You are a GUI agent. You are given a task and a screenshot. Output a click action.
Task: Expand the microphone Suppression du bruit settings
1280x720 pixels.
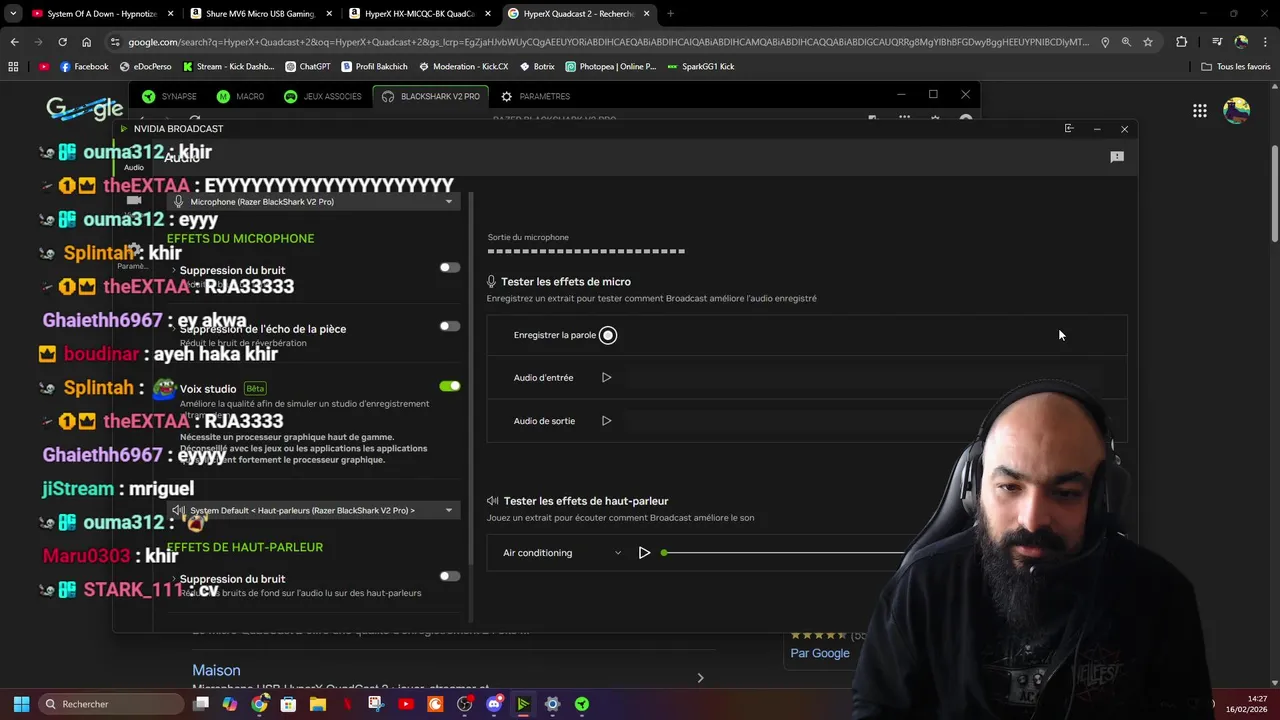173,271
